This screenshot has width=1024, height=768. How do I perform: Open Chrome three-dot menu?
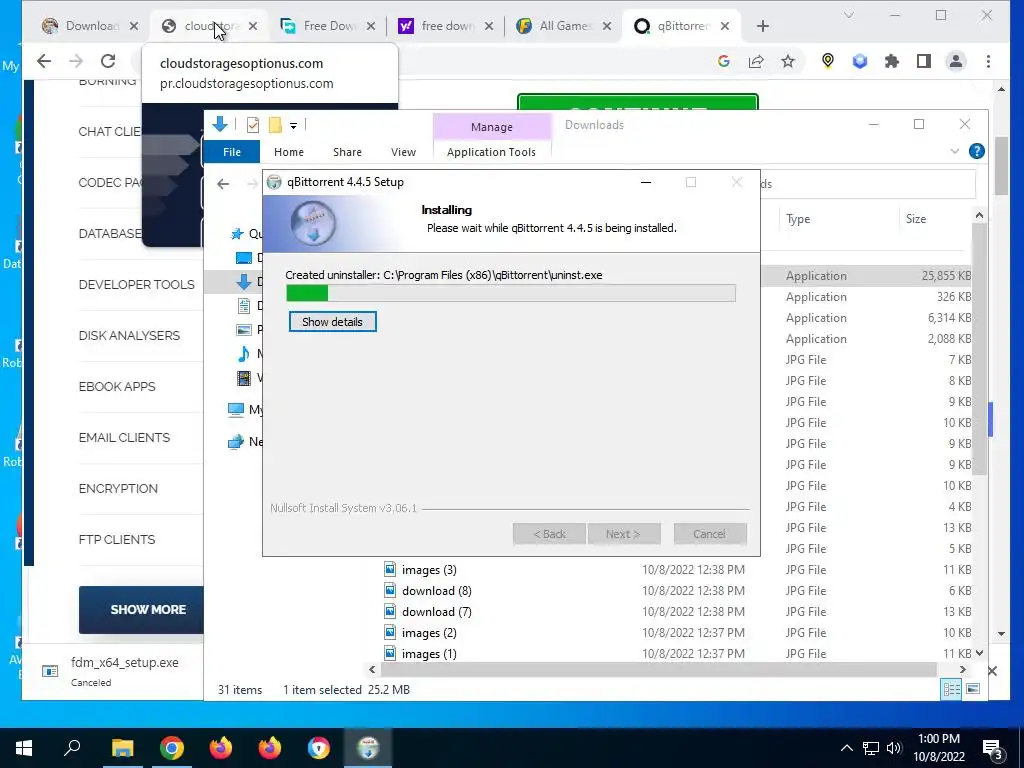(988, 61)
